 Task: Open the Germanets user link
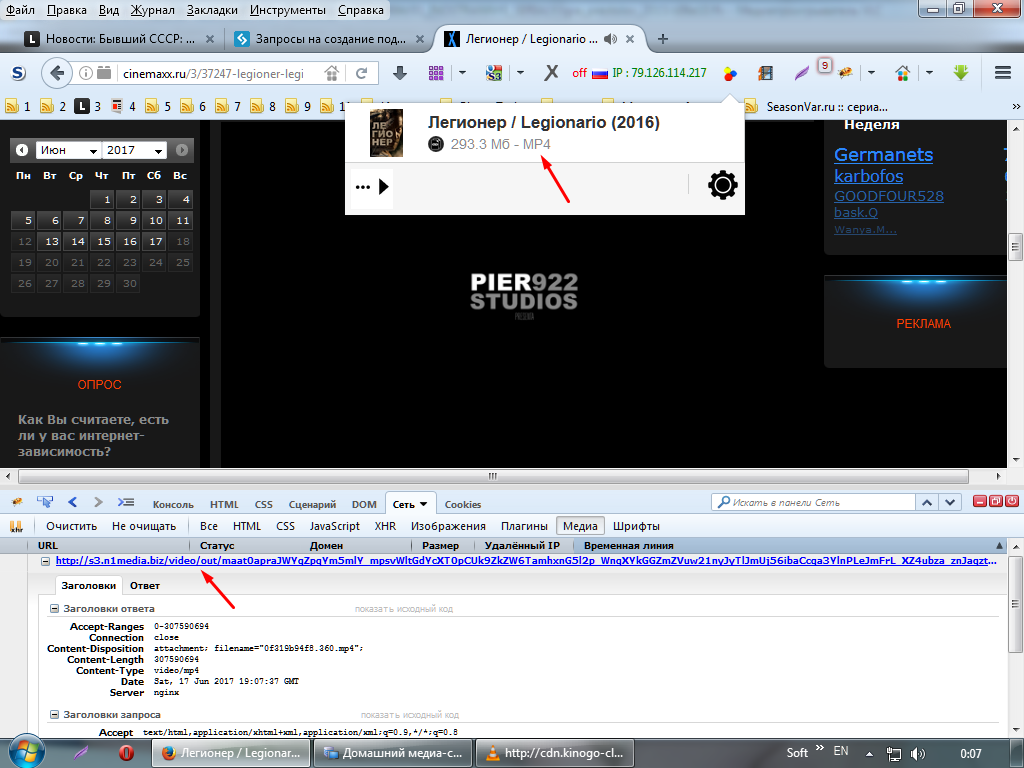point(883,155)
